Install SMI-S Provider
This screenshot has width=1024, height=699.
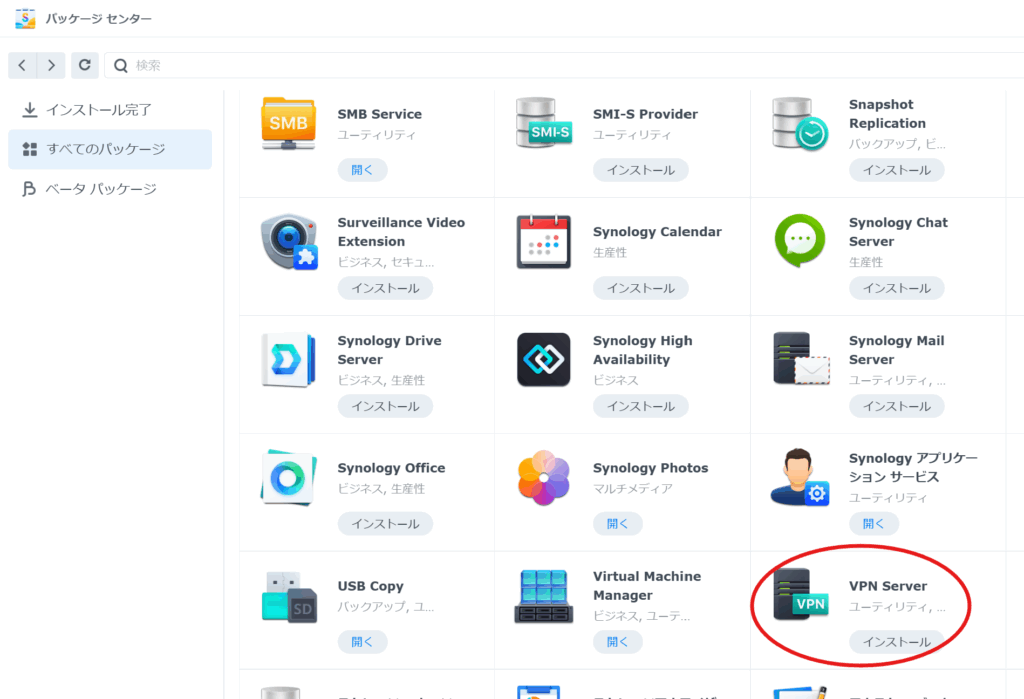click(x=641, y=170)
